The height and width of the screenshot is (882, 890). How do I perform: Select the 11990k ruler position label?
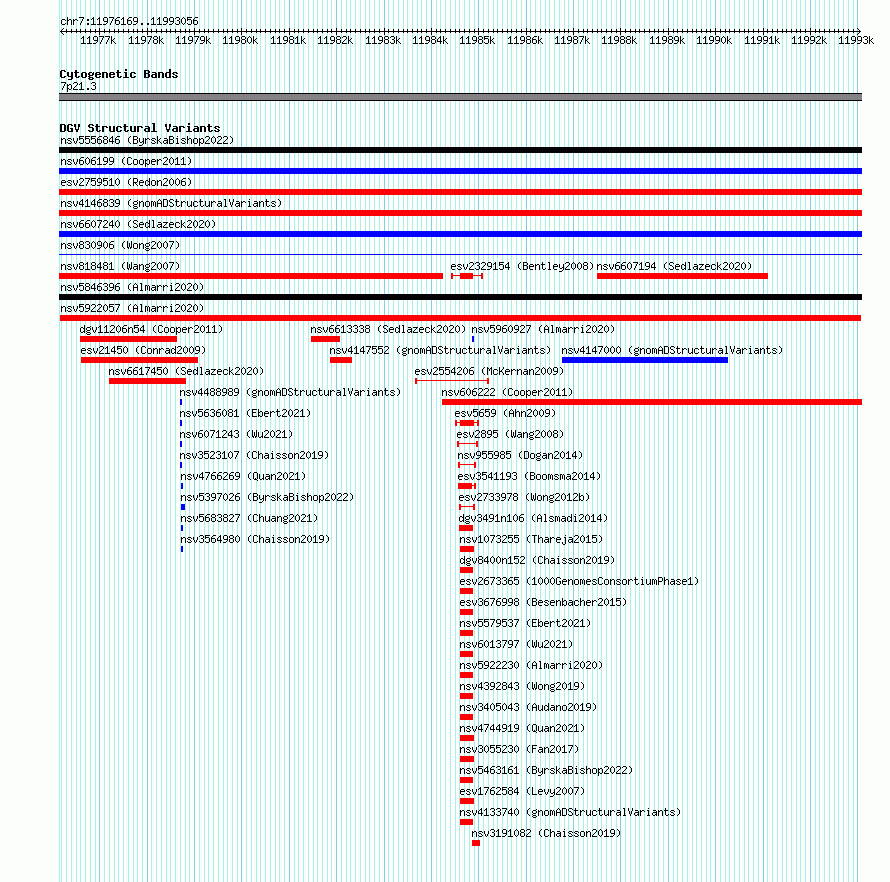click(x=714, y=40)
